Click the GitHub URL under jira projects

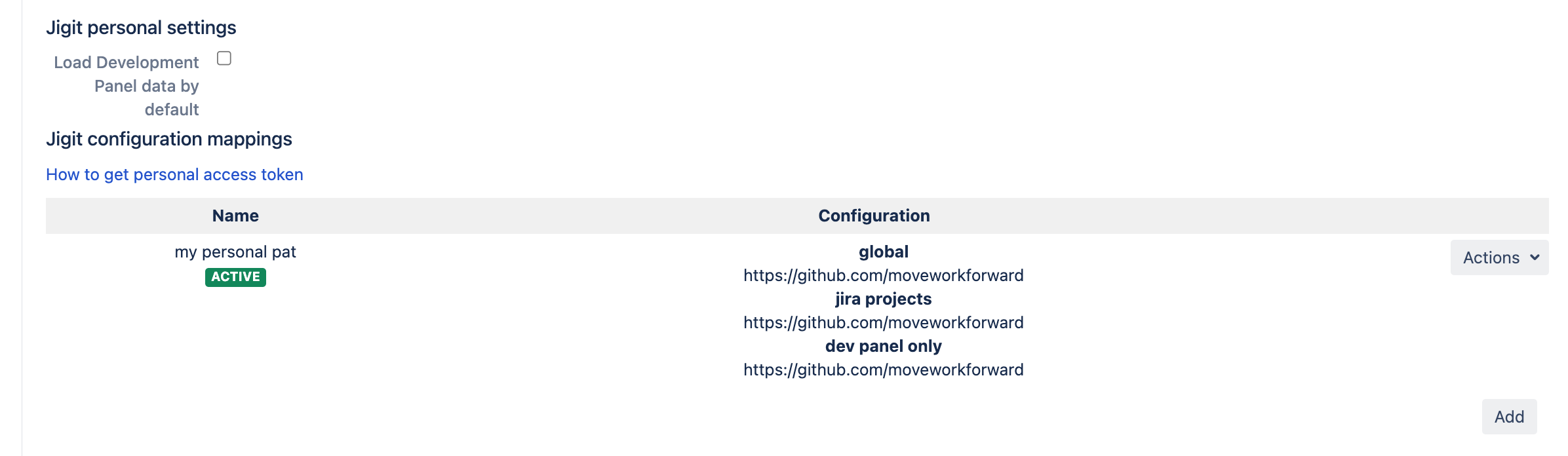[883, 323]
